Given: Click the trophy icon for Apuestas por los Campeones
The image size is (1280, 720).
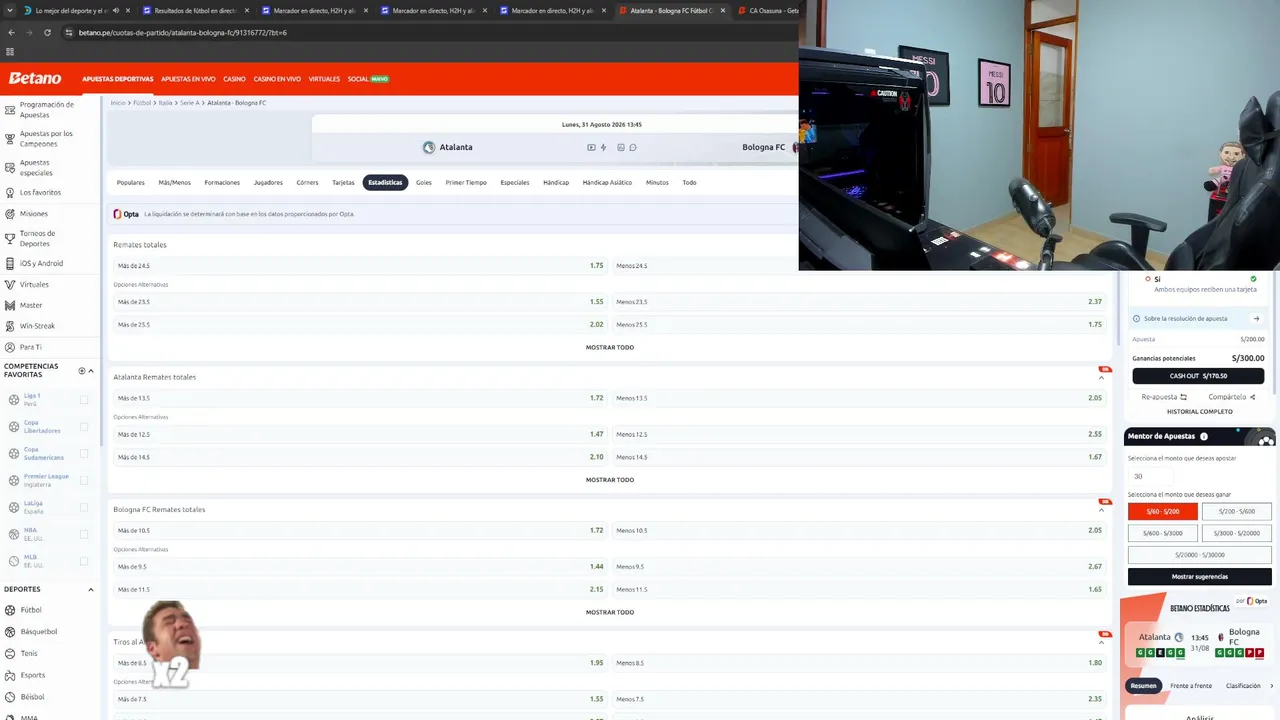Looking at the screenshot, I should tap(10, 138).
